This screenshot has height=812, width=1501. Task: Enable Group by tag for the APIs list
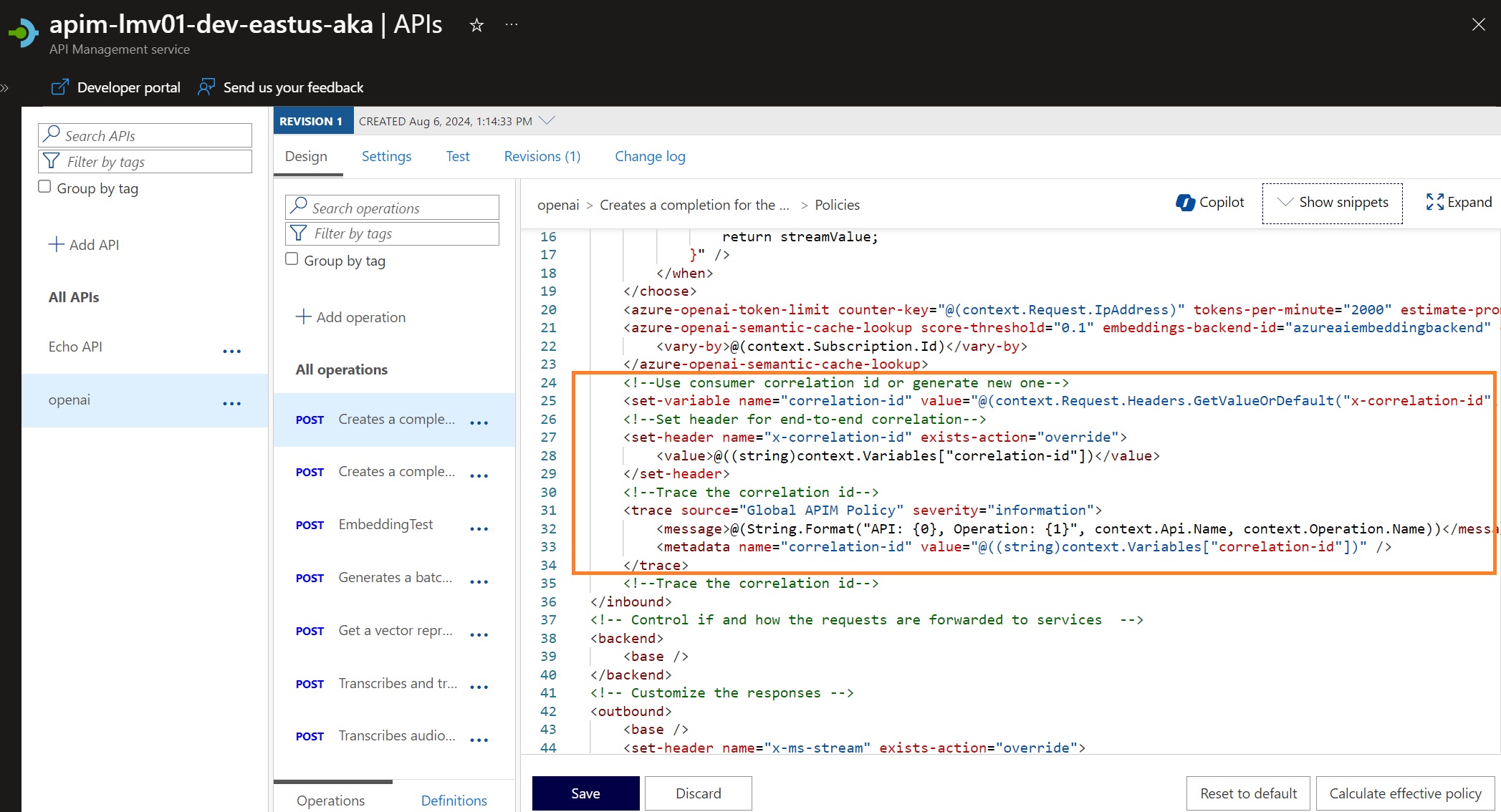click(x=44, y=187)
